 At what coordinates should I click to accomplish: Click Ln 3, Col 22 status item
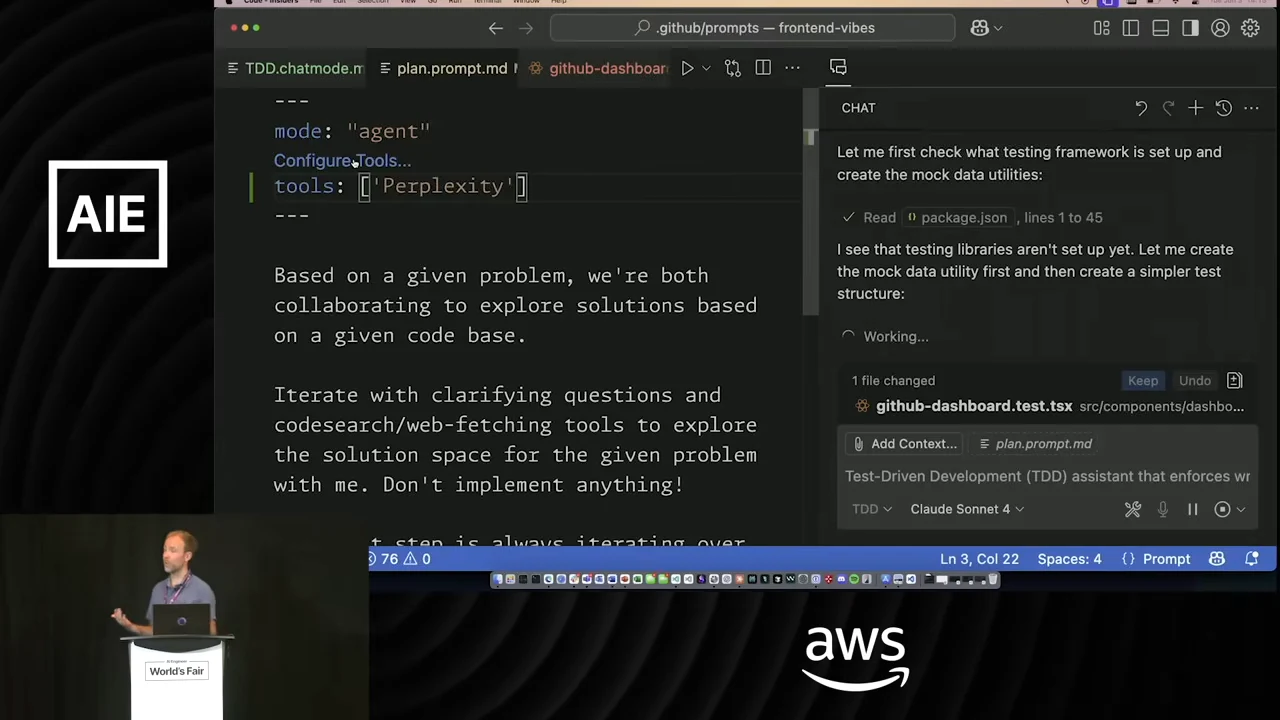click(979, 559)
